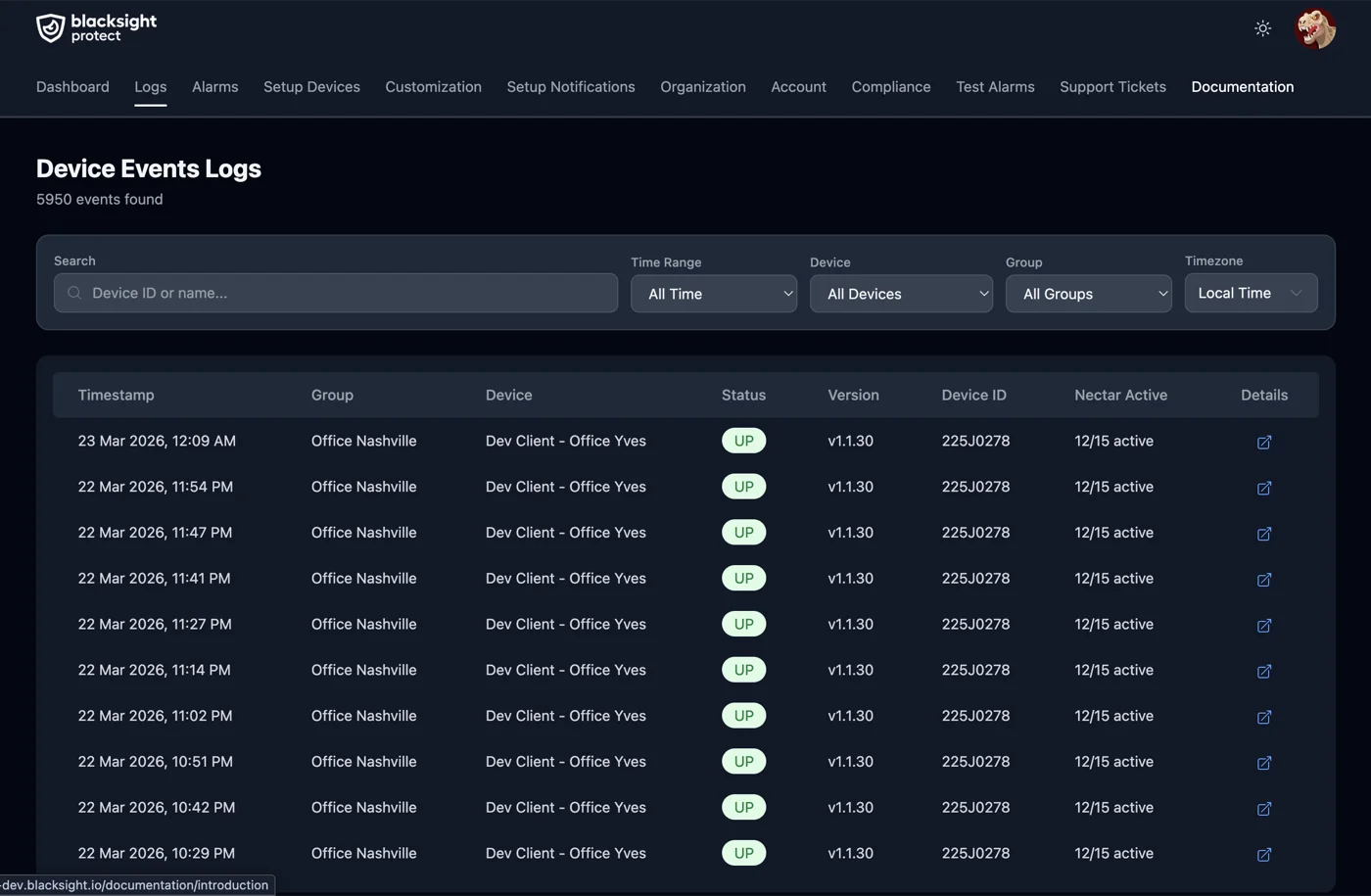Change the Timezone from Local Time

1251,293
